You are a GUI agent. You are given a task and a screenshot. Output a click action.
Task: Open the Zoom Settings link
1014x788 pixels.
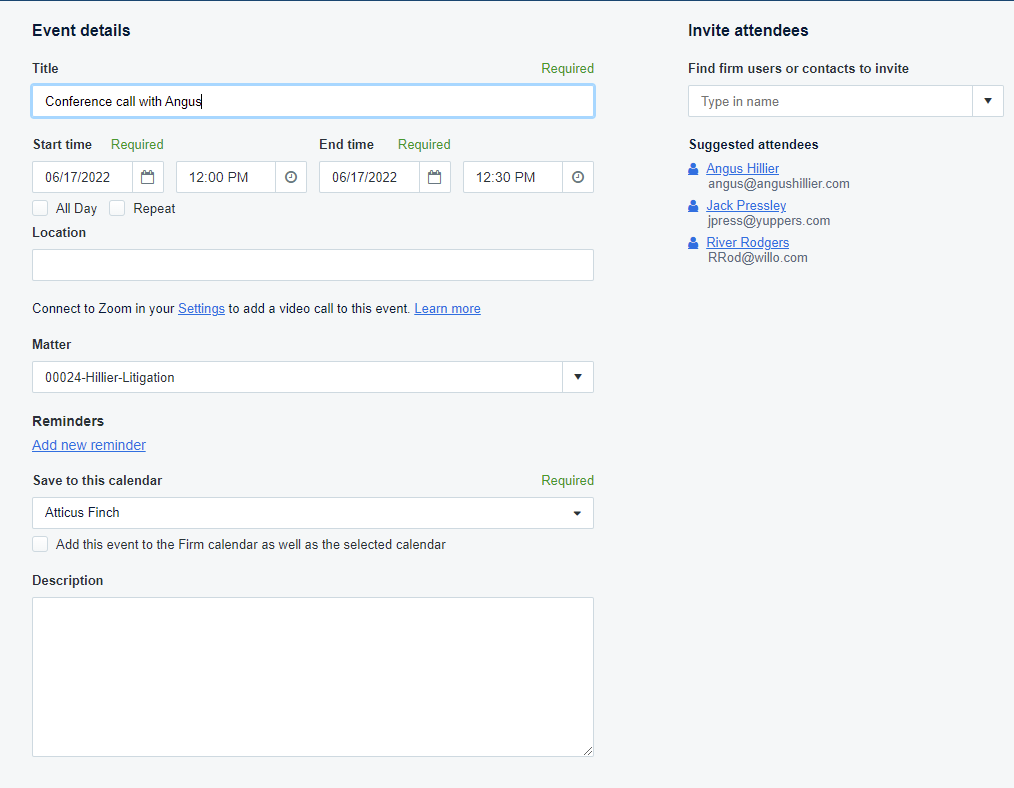(201, 308)
